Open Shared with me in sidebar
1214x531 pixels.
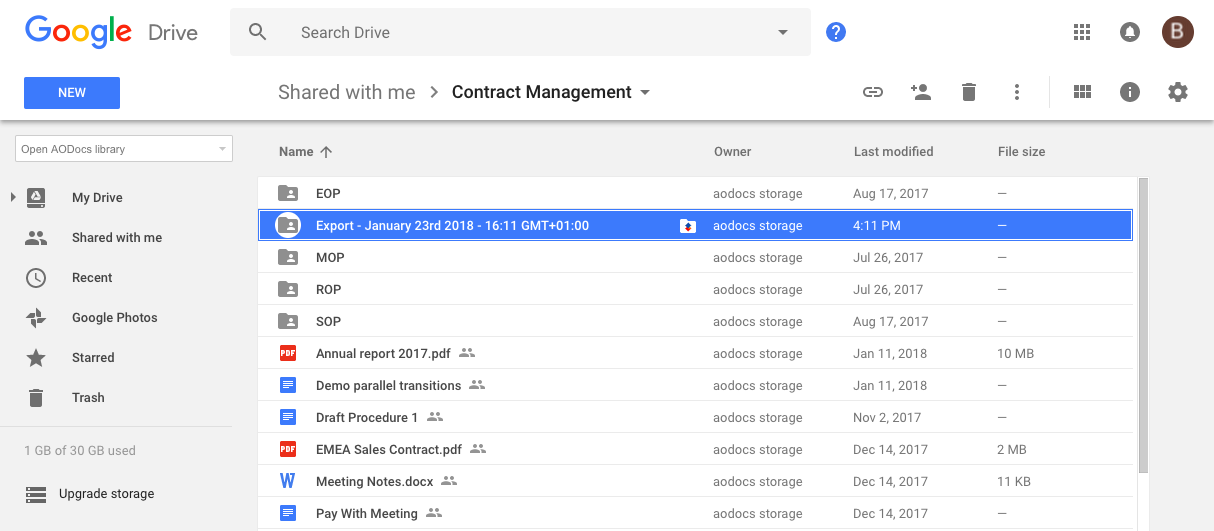point(117,238)
